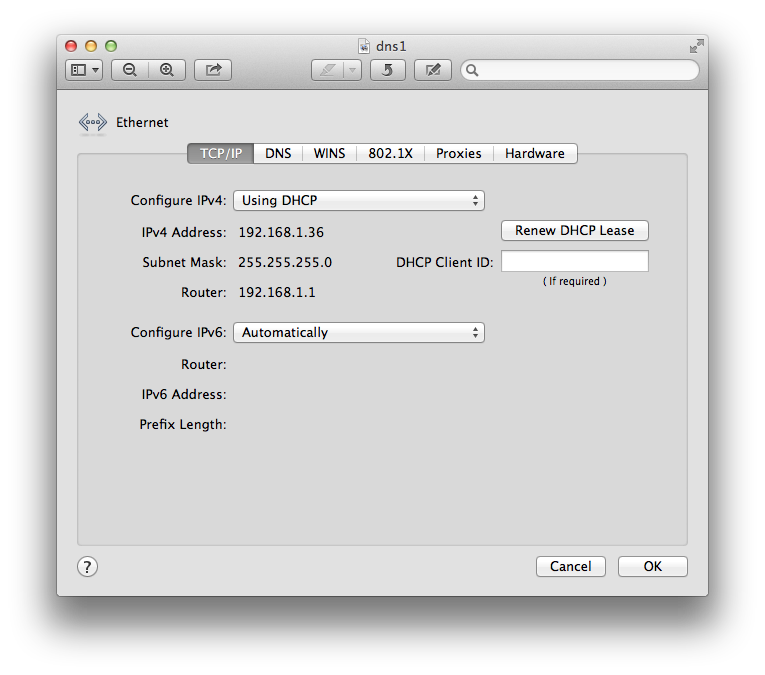Zoom out using the magnifier minus icon
Image resolution: width=765 pixels, height=675 pixels.
click(x=130, y=70)
